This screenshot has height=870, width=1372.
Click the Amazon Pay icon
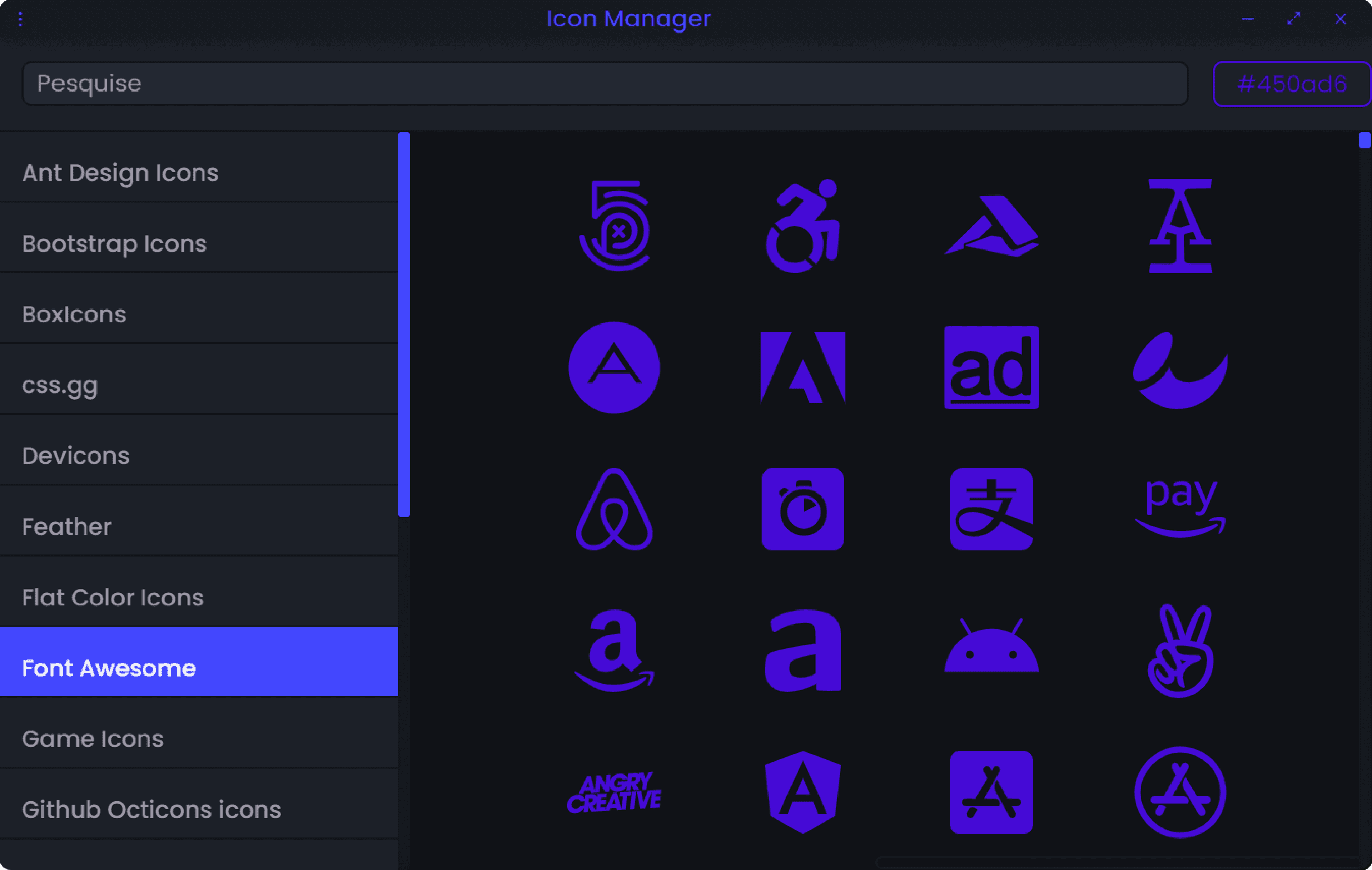[1179, 508]
